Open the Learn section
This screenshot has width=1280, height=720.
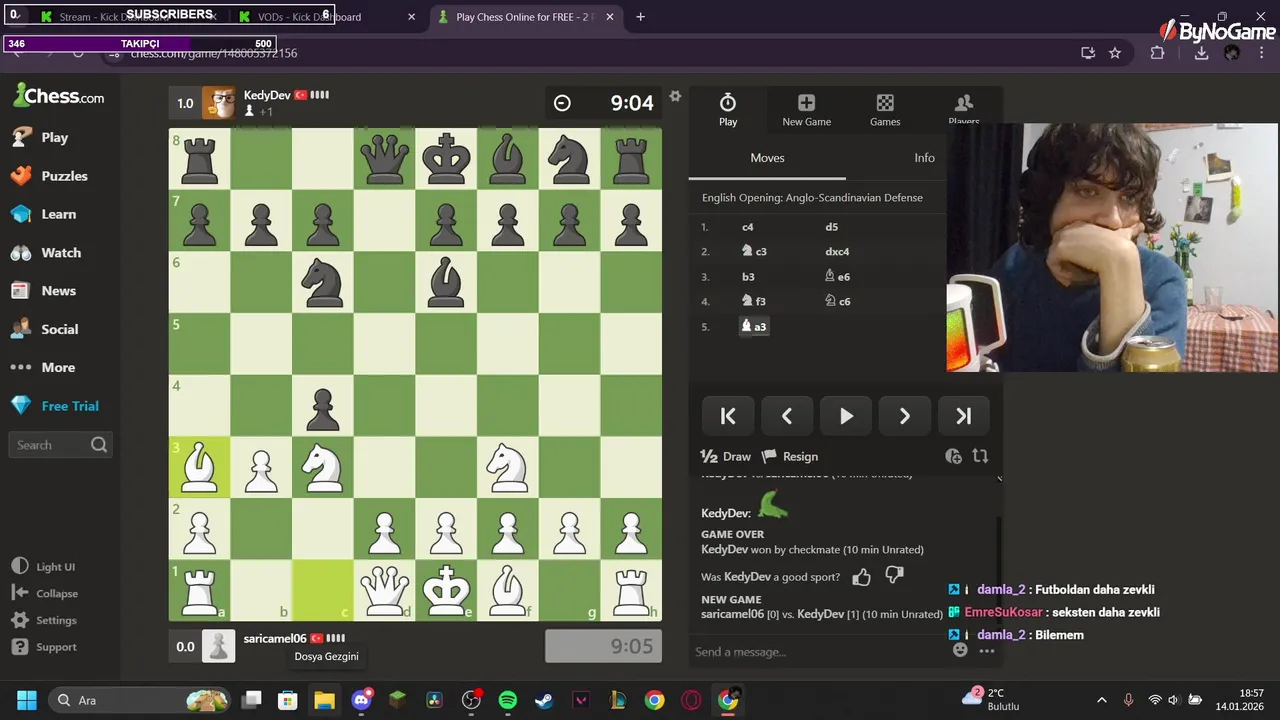[x=43, y=214]
